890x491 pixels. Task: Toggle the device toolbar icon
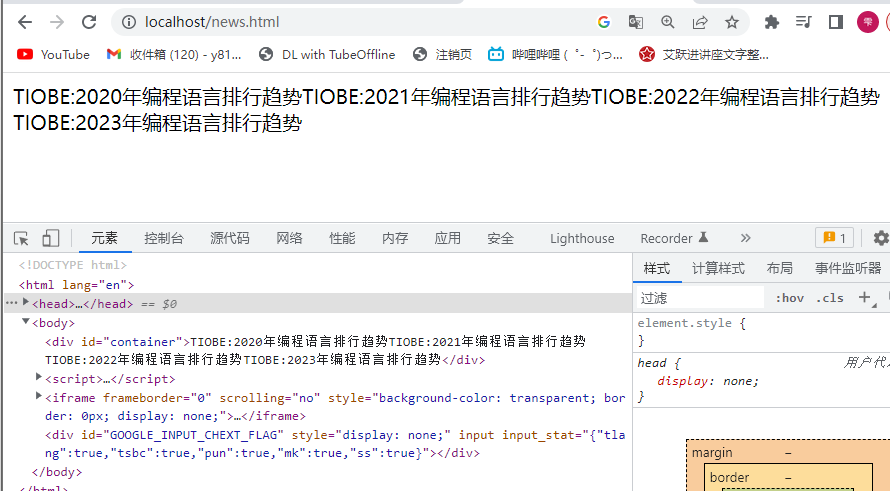pos(50,238)
